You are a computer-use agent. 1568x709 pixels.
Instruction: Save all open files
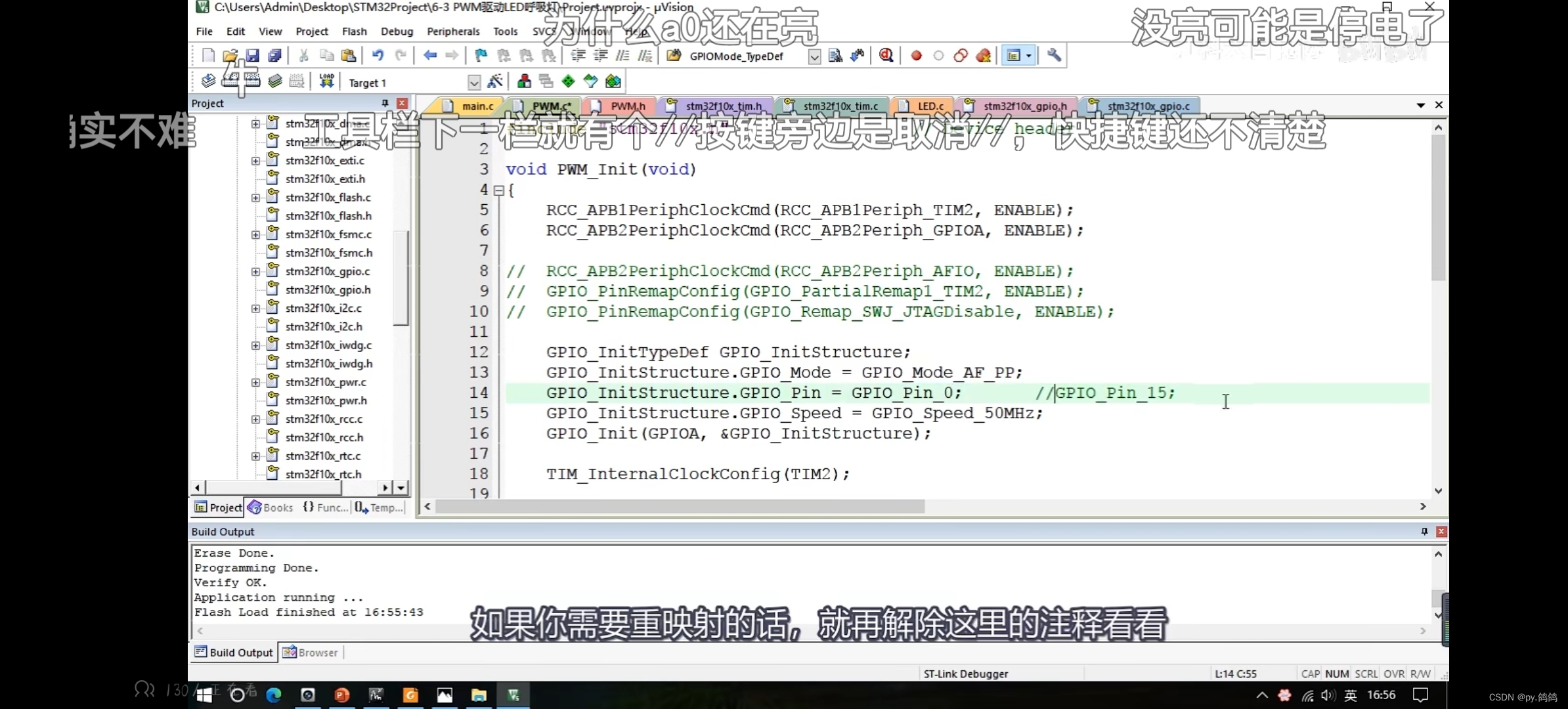click(274, 56)
